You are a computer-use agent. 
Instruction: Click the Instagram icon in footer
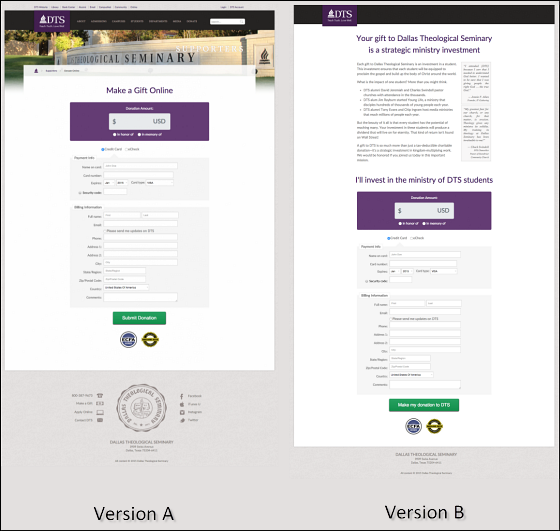pyautogui.click(x=182, y=412)
